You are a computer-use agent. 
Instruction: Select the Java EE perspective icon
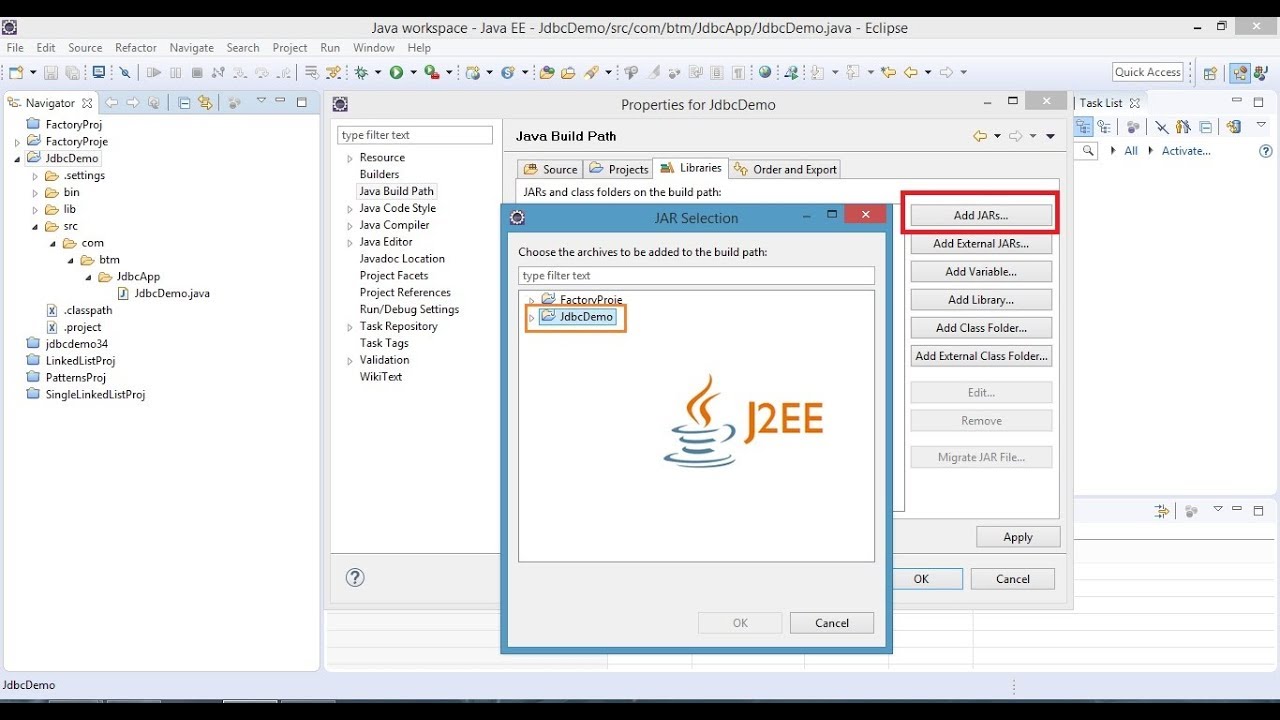coord(1240,72)
